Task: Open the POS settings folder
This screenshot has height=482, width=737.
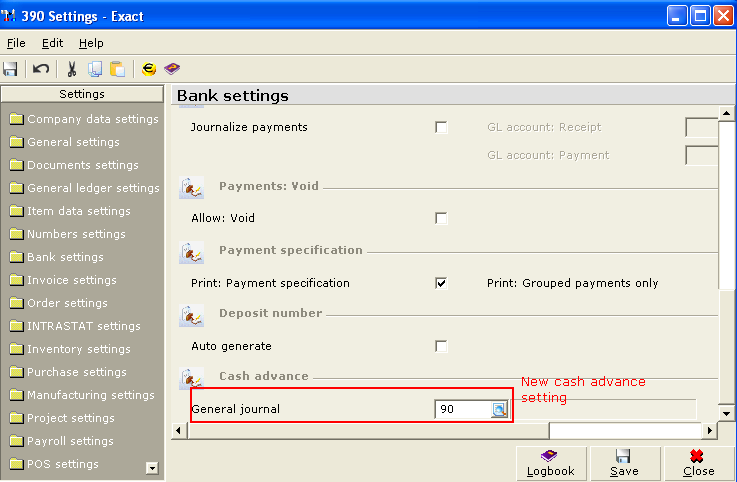Action: click(x=54, y=465)
